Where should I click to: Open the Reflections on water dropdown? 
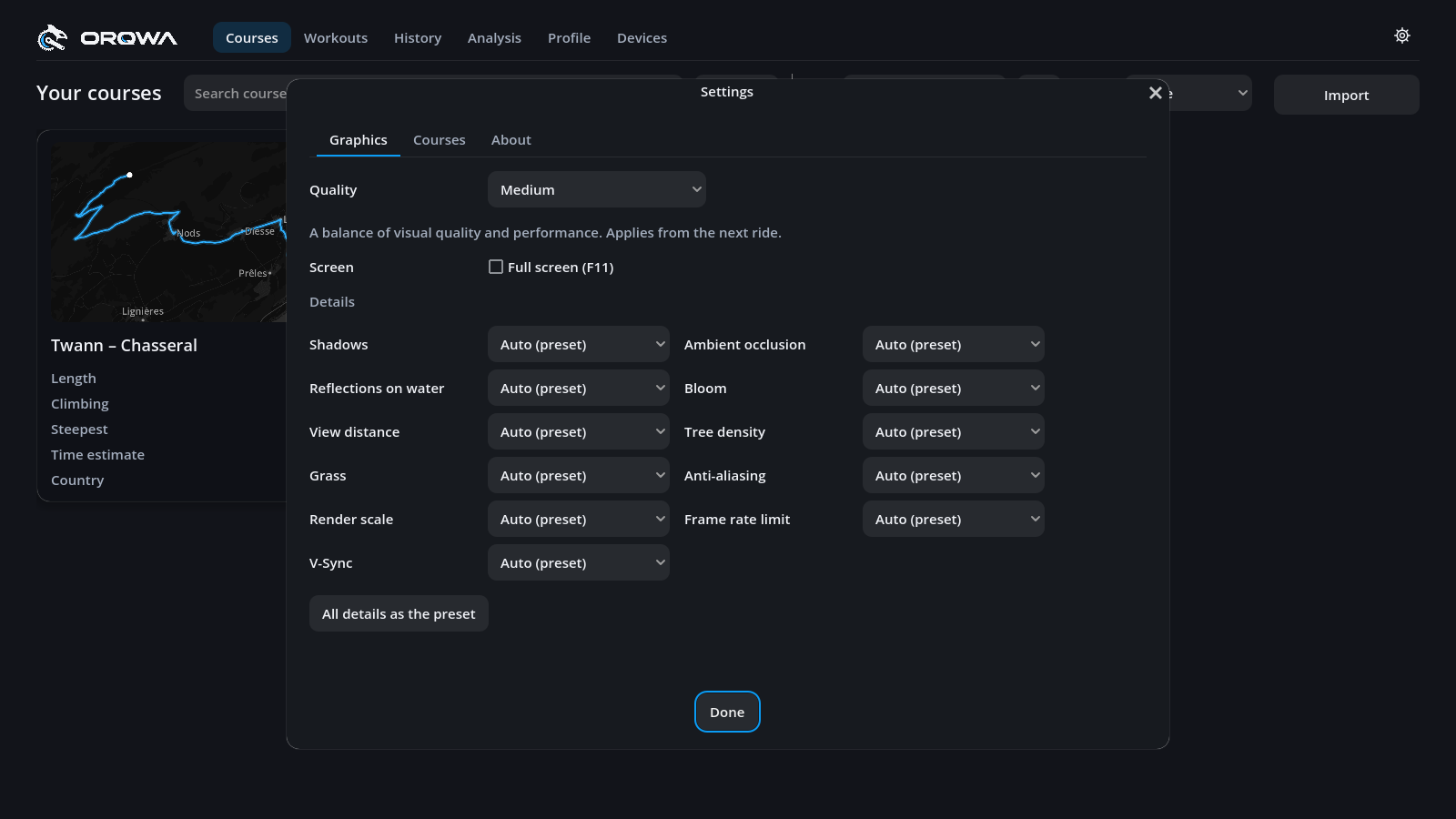pyautogui.click(x=579, y=388)
